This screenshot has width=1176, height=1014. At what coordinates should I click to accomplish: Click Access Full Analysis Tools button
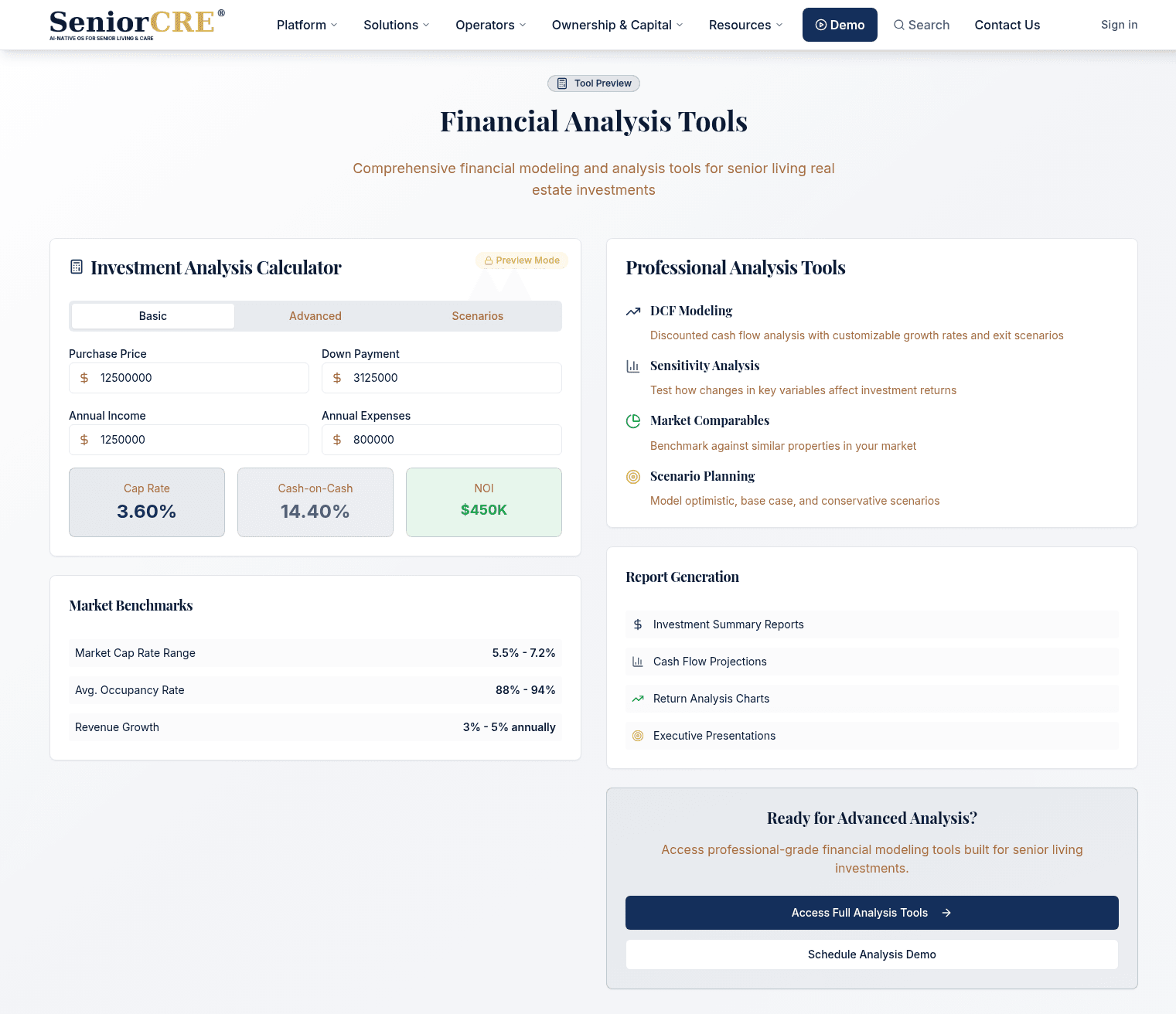[x=872, y=913]
